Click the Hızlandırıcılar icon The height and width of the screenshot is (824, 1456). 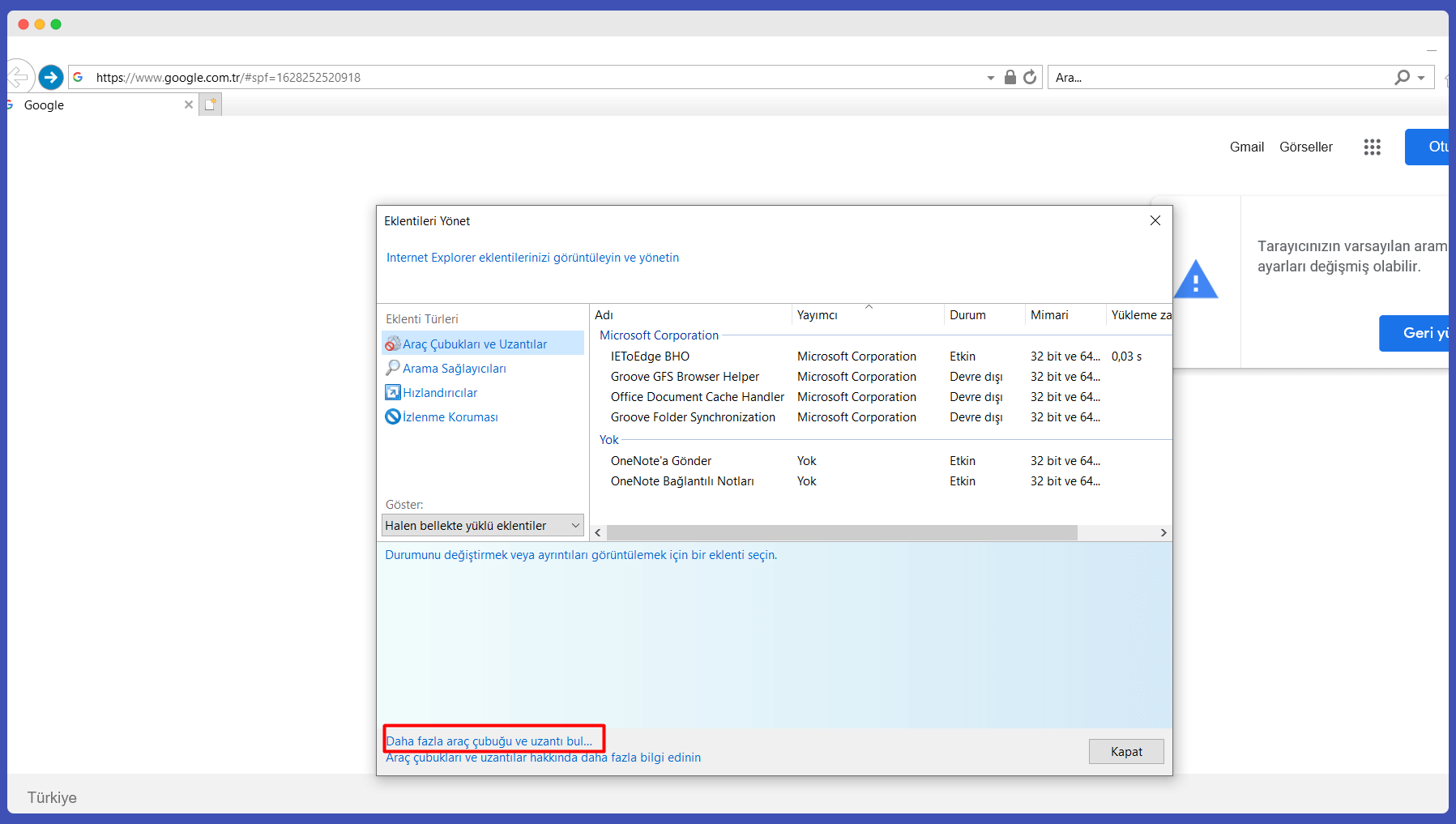pos(393,392)
